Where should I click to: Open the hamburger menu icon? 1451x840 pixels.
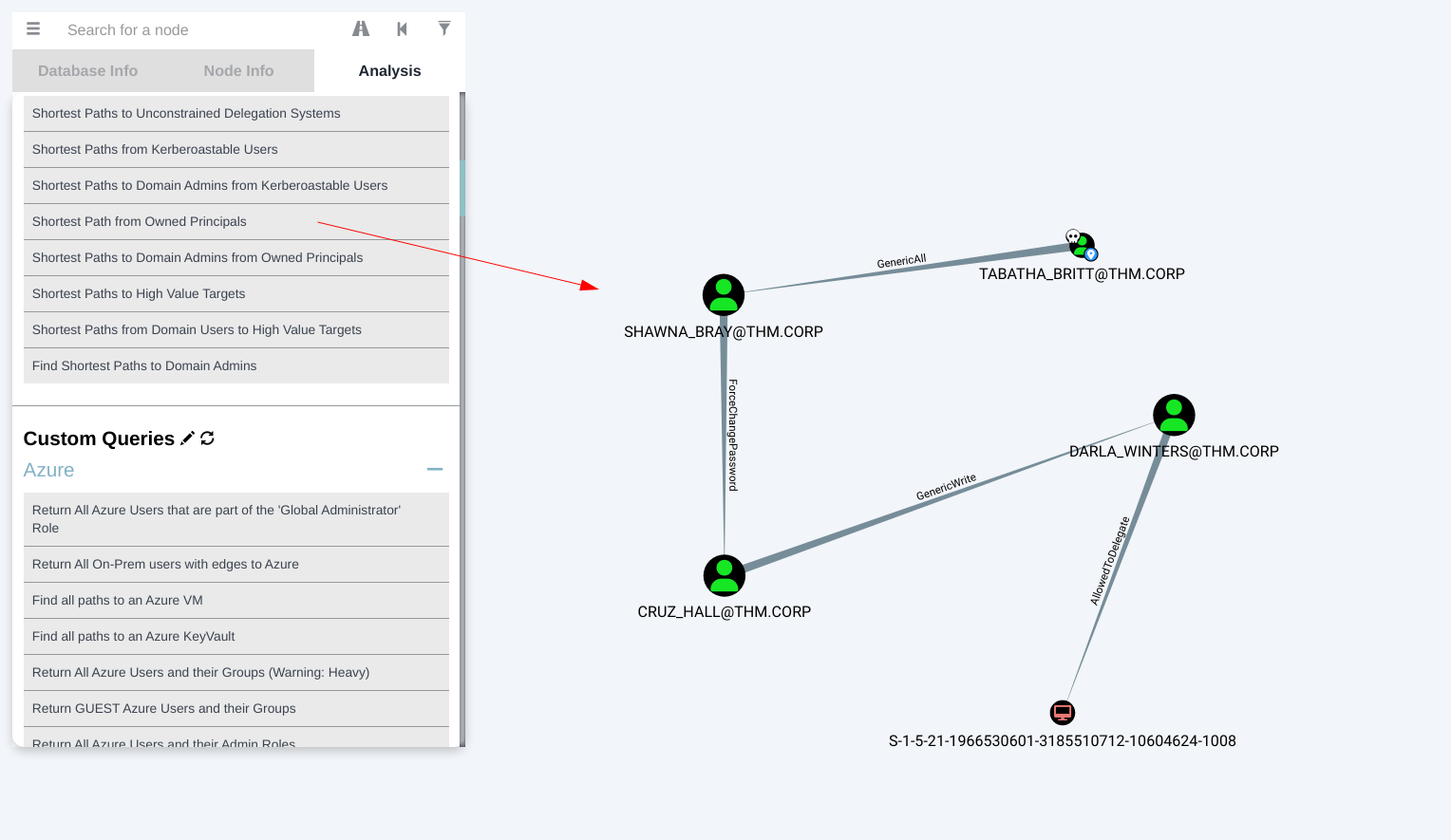(33, 29)
